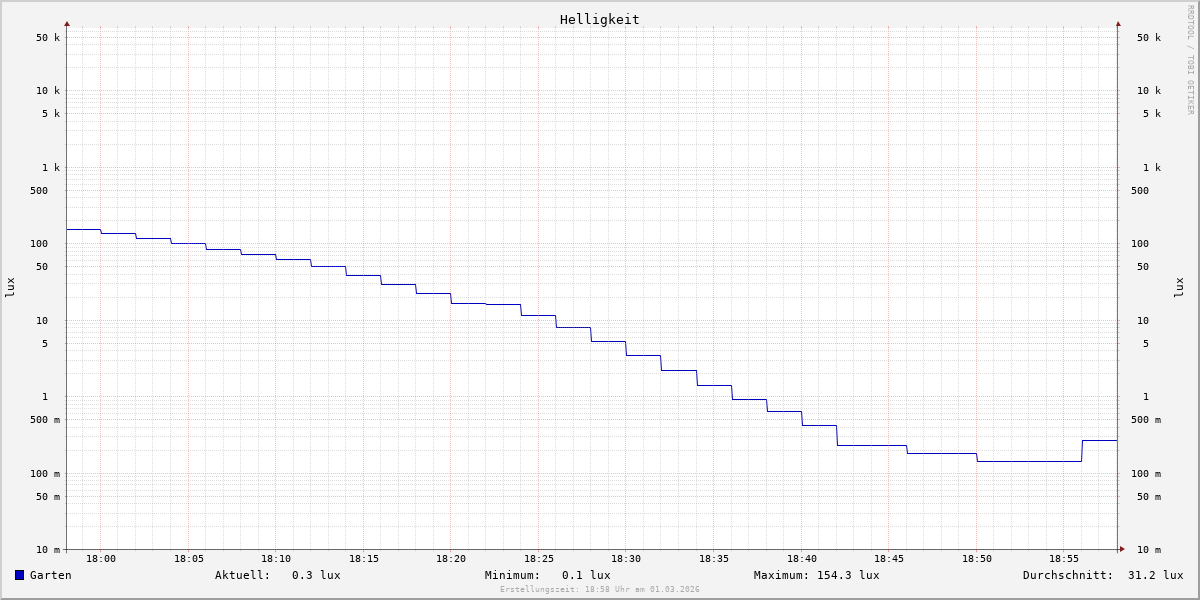The height and width of the screenshot is (600, 1200).
Task: Click the Helligkeit chart title
Action: pyautogui.click(x=599, y=19)
